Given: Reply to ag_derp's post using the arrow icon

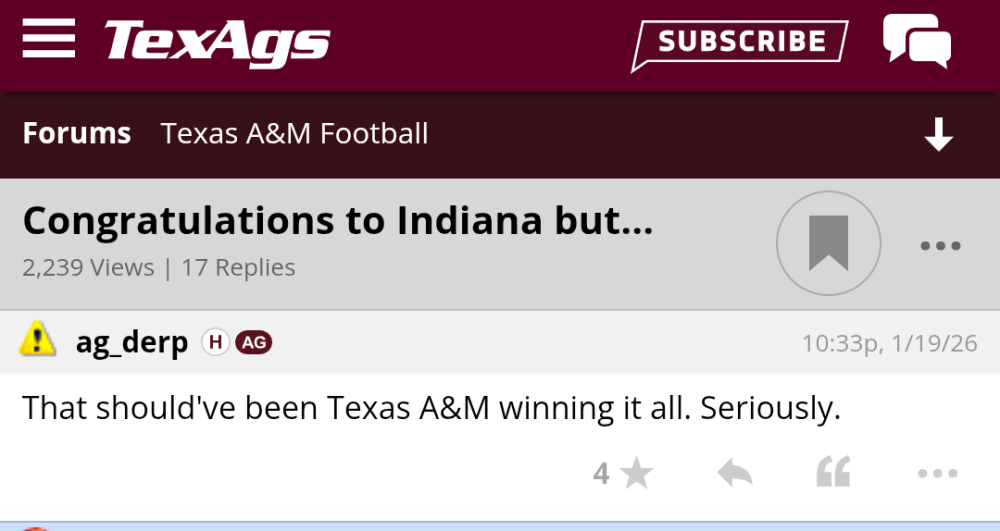Looking at the screenshot, I should pos(735,473).
